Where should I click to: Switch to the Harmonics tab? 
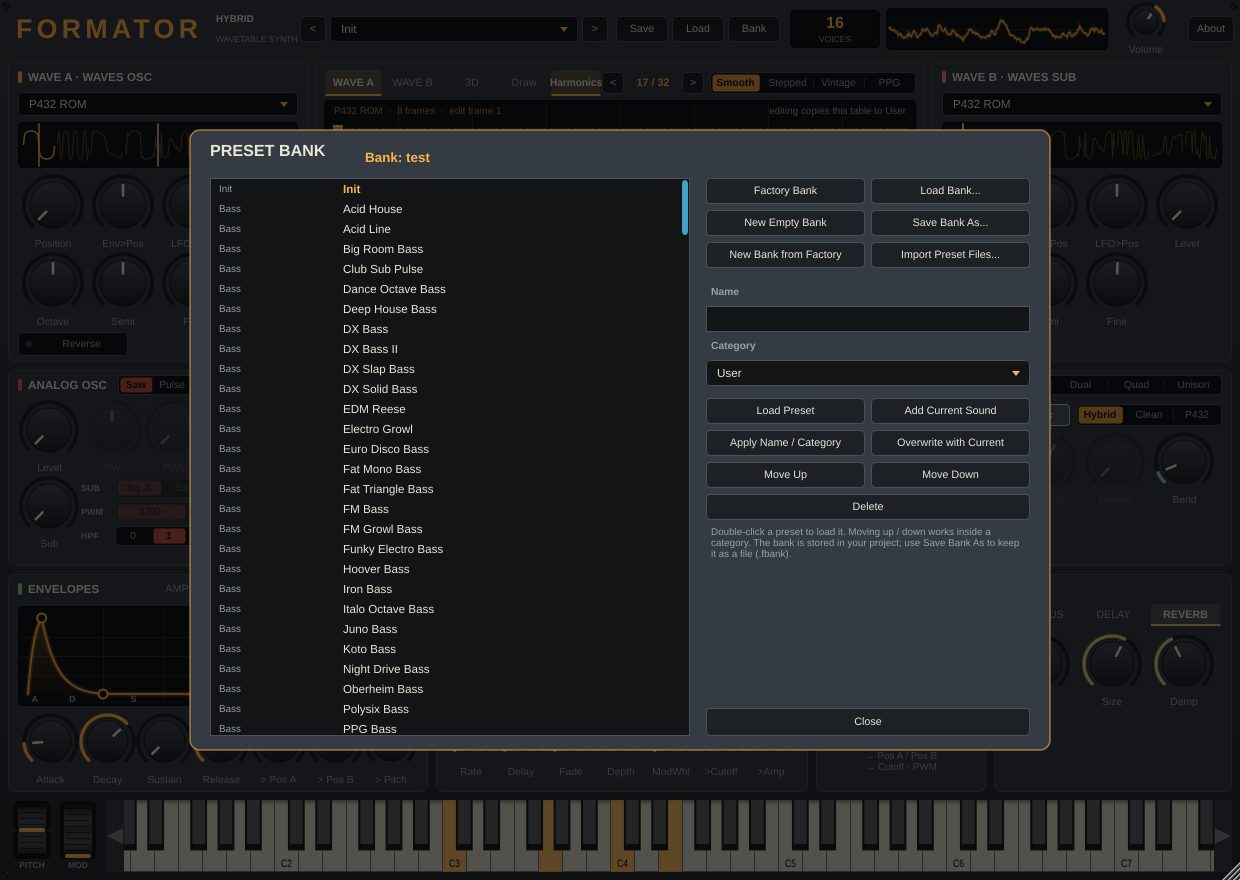(x=575, y=83)
